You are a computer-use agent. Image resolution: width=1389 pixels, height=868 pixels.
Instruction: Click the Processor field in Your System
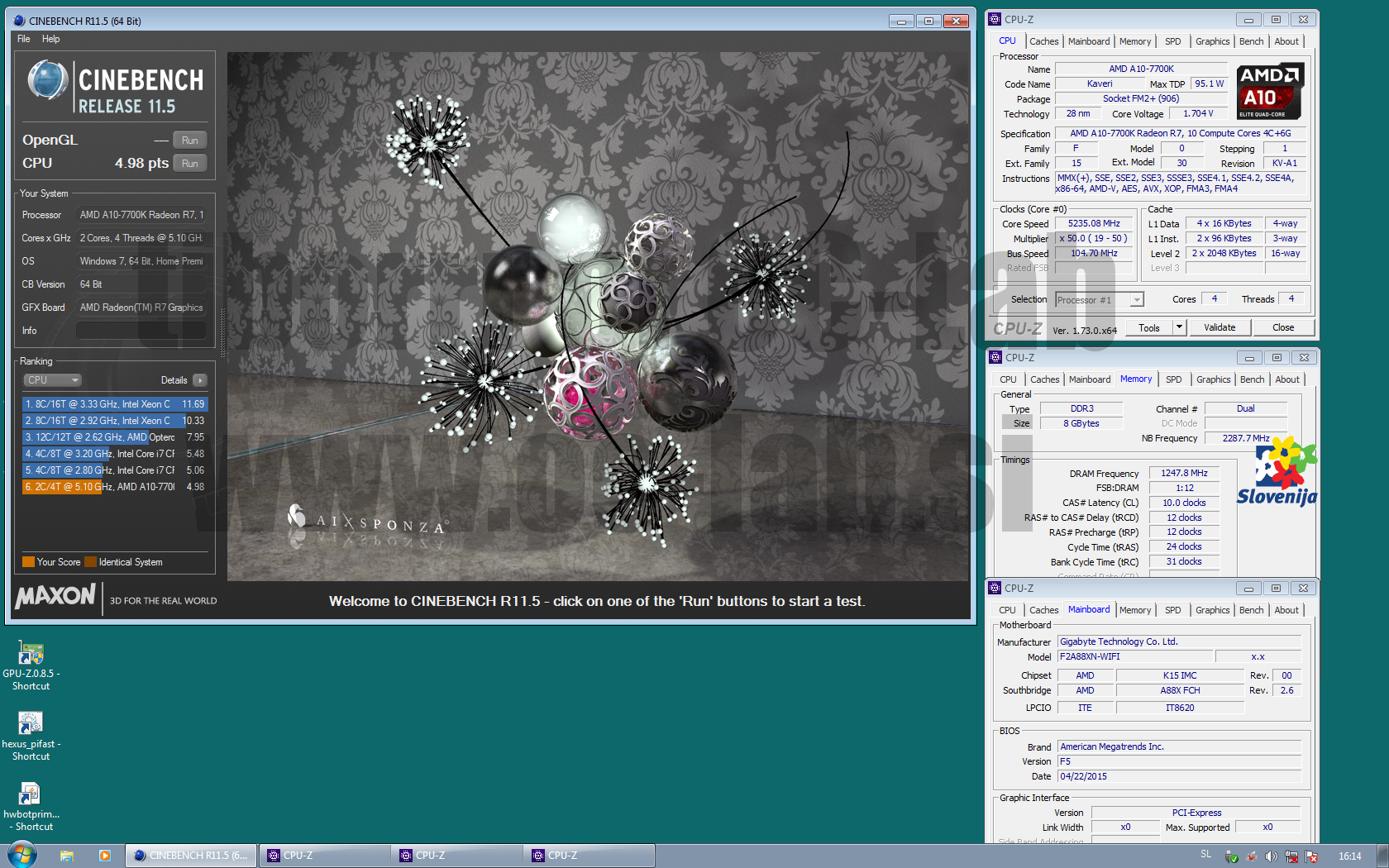click(x=141, y=215)
